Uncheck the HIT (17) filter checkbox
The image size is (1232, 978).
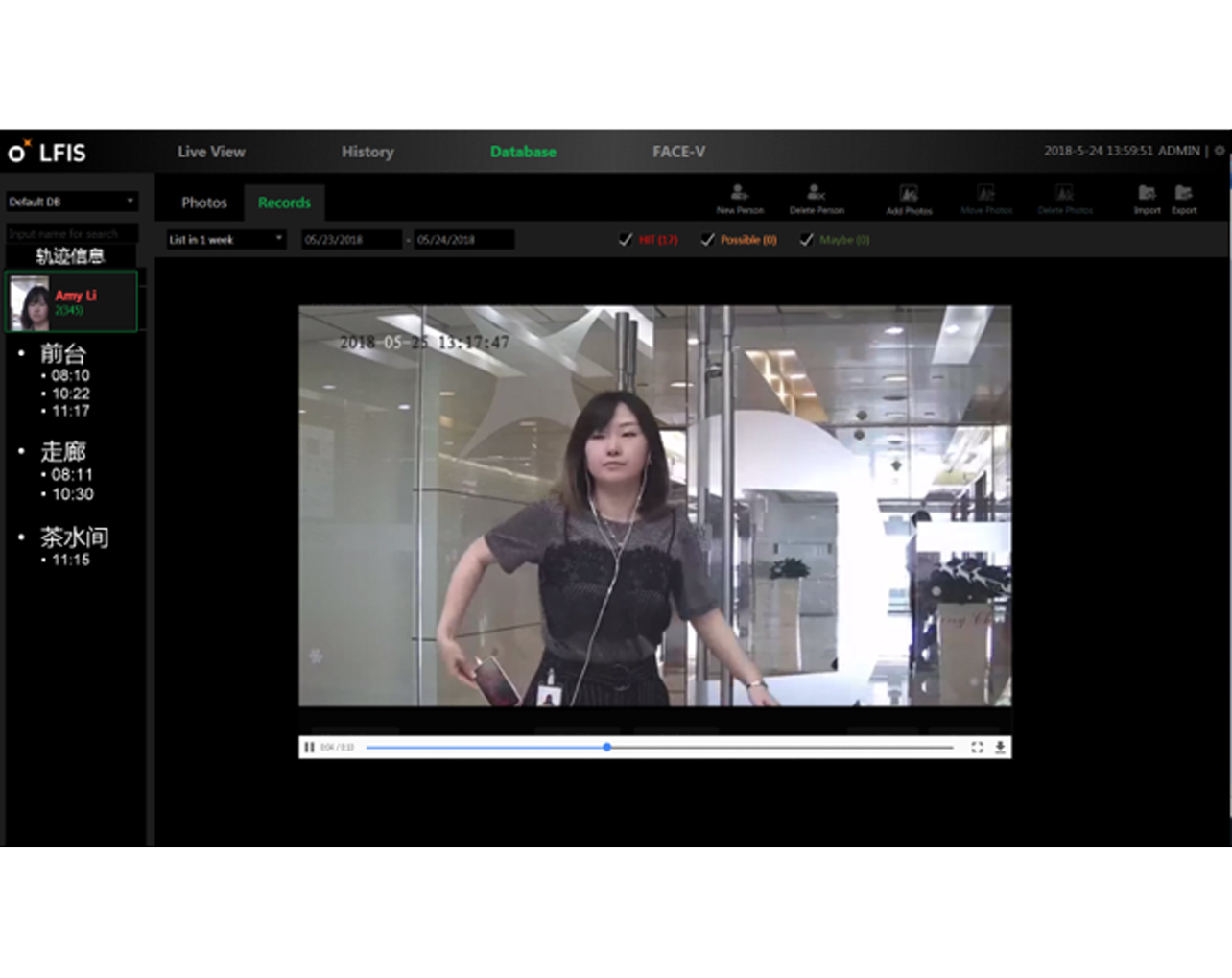626,240
